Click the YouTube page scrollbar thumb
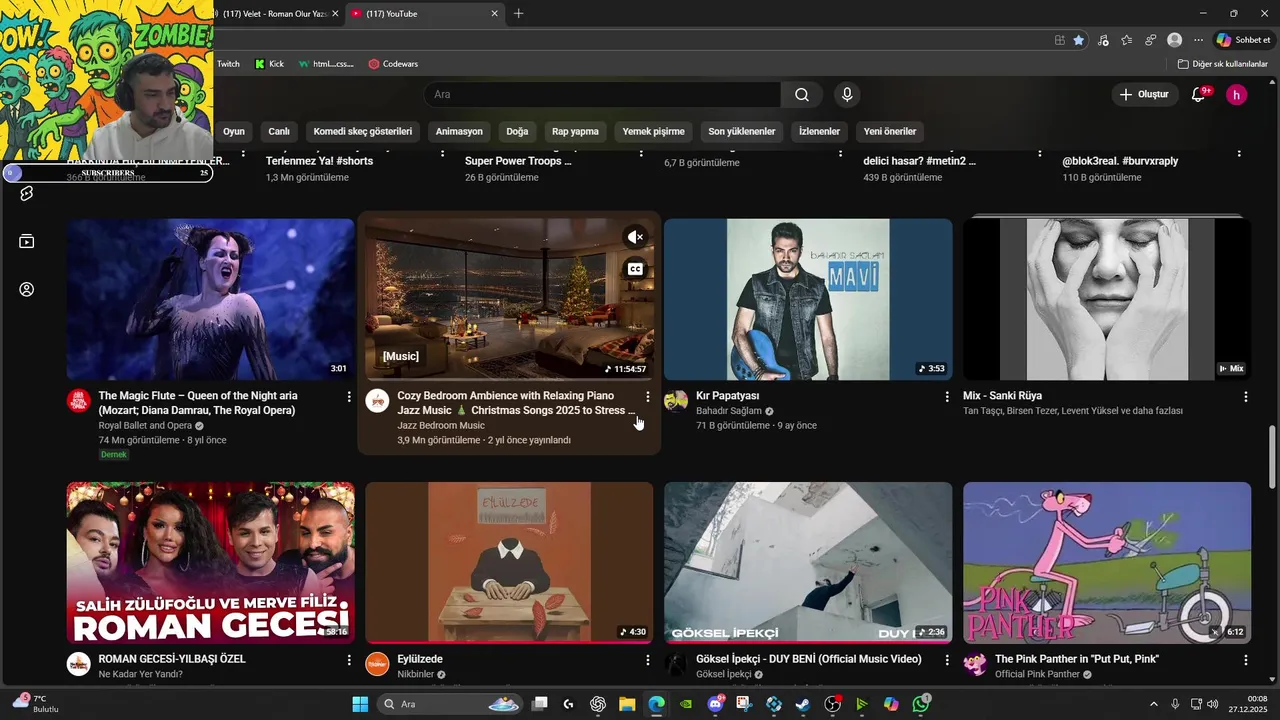The width and height of the screenshot is (1280, 720). tap(1272, 458)
